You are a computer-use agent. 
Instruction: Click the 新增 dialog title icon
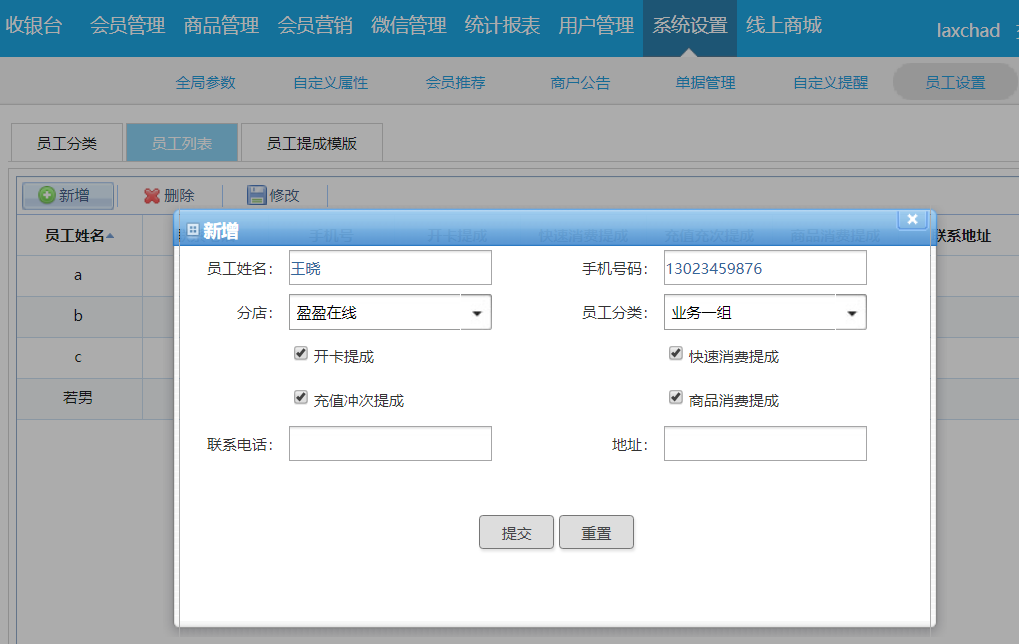coord(193,231)
